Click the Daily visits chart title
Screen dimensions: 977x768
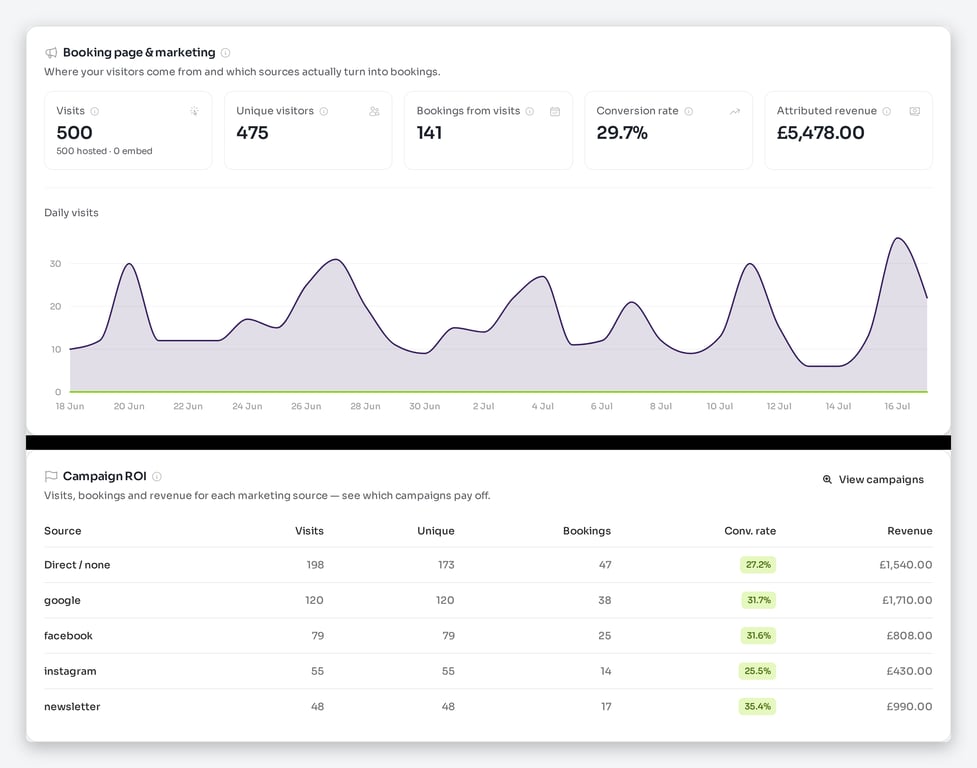click(71, 213)
